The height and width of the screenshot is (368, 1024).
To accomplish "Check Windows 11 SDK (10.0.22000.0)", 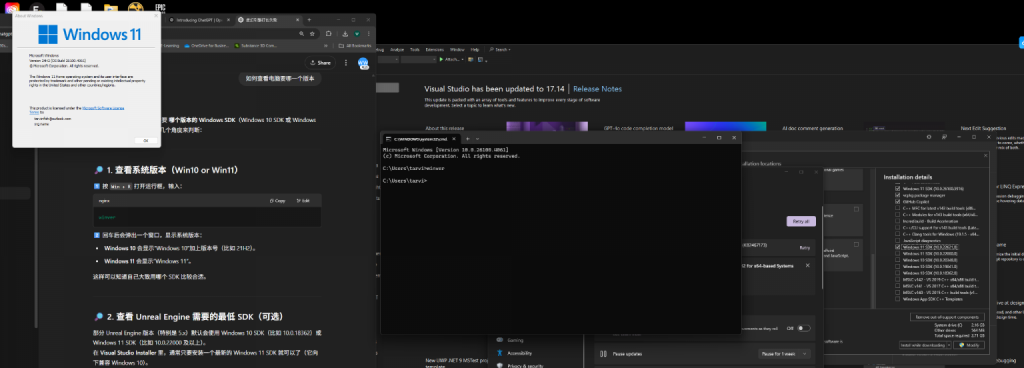I will point(897,254).
